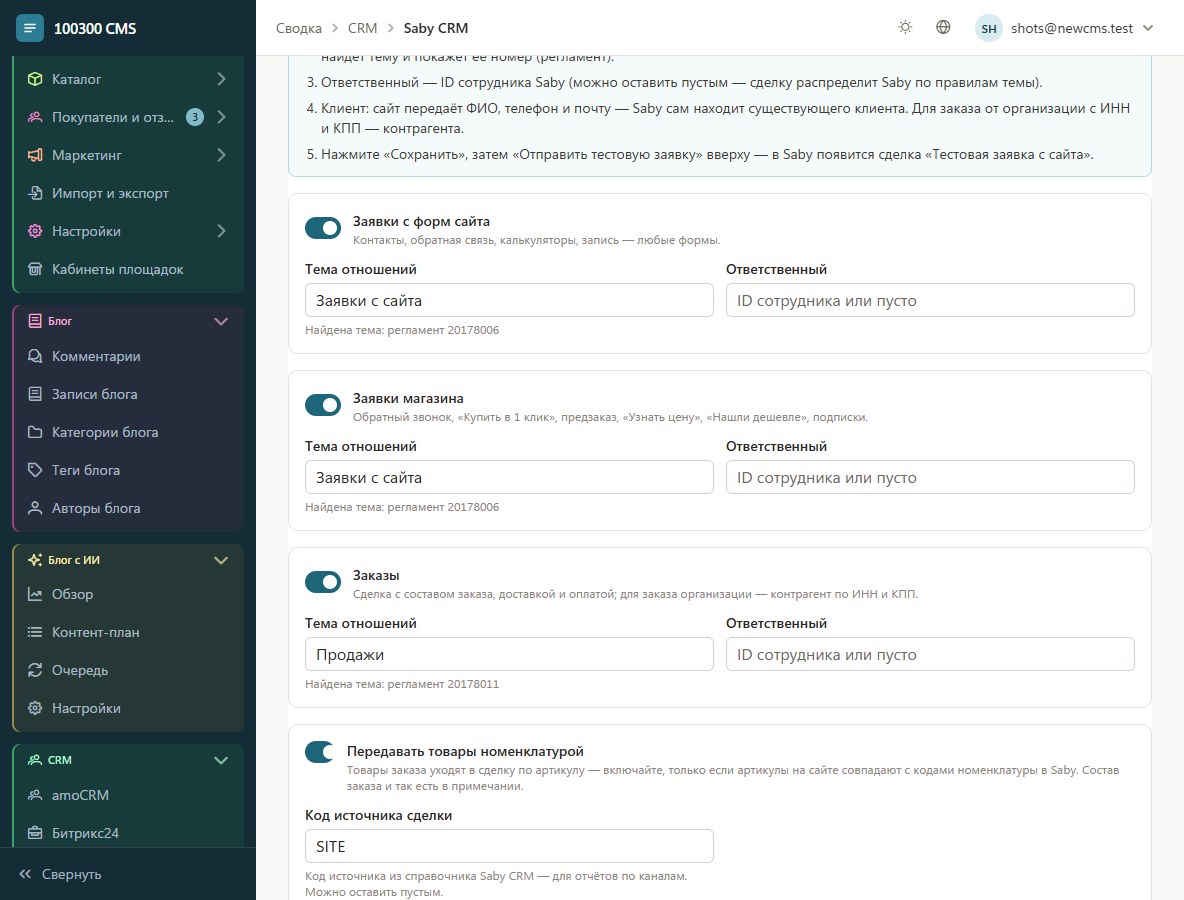This screenshot has height=900, width=1184.
Task: Click the Обзор chart icon
Action: tap(35, 594)
